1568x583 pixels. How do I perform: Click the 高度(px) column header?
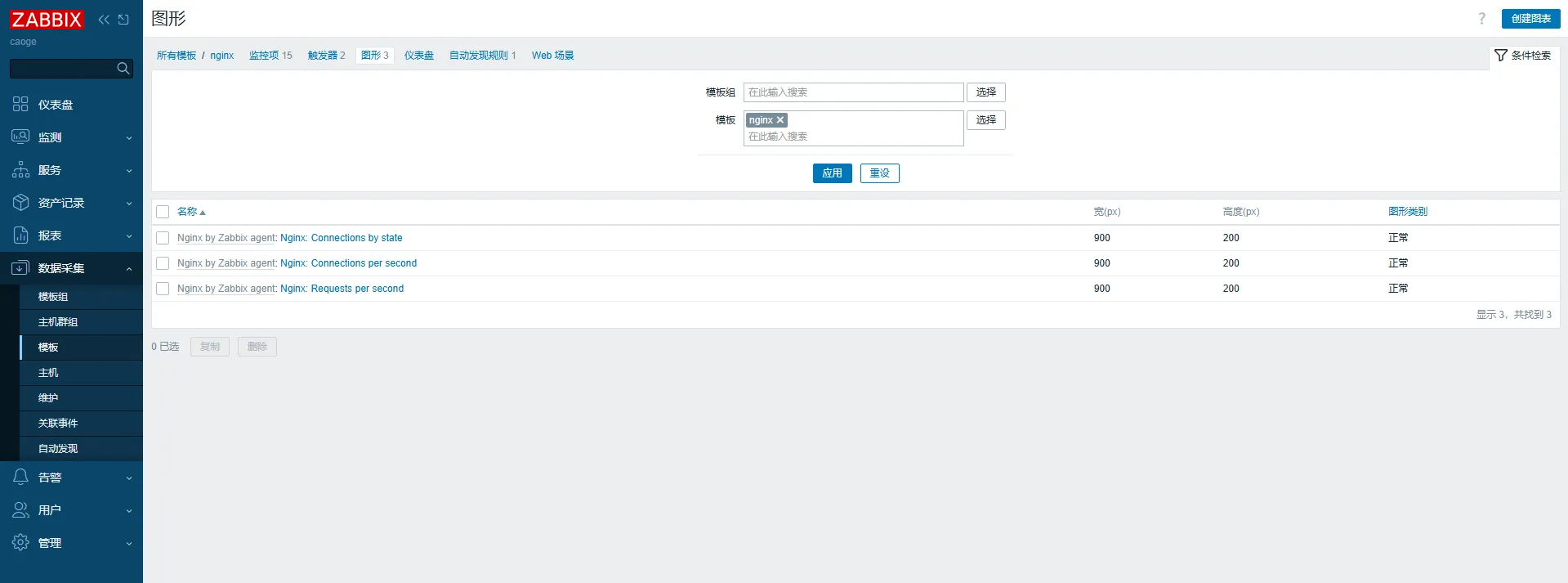coord(1241,212)
